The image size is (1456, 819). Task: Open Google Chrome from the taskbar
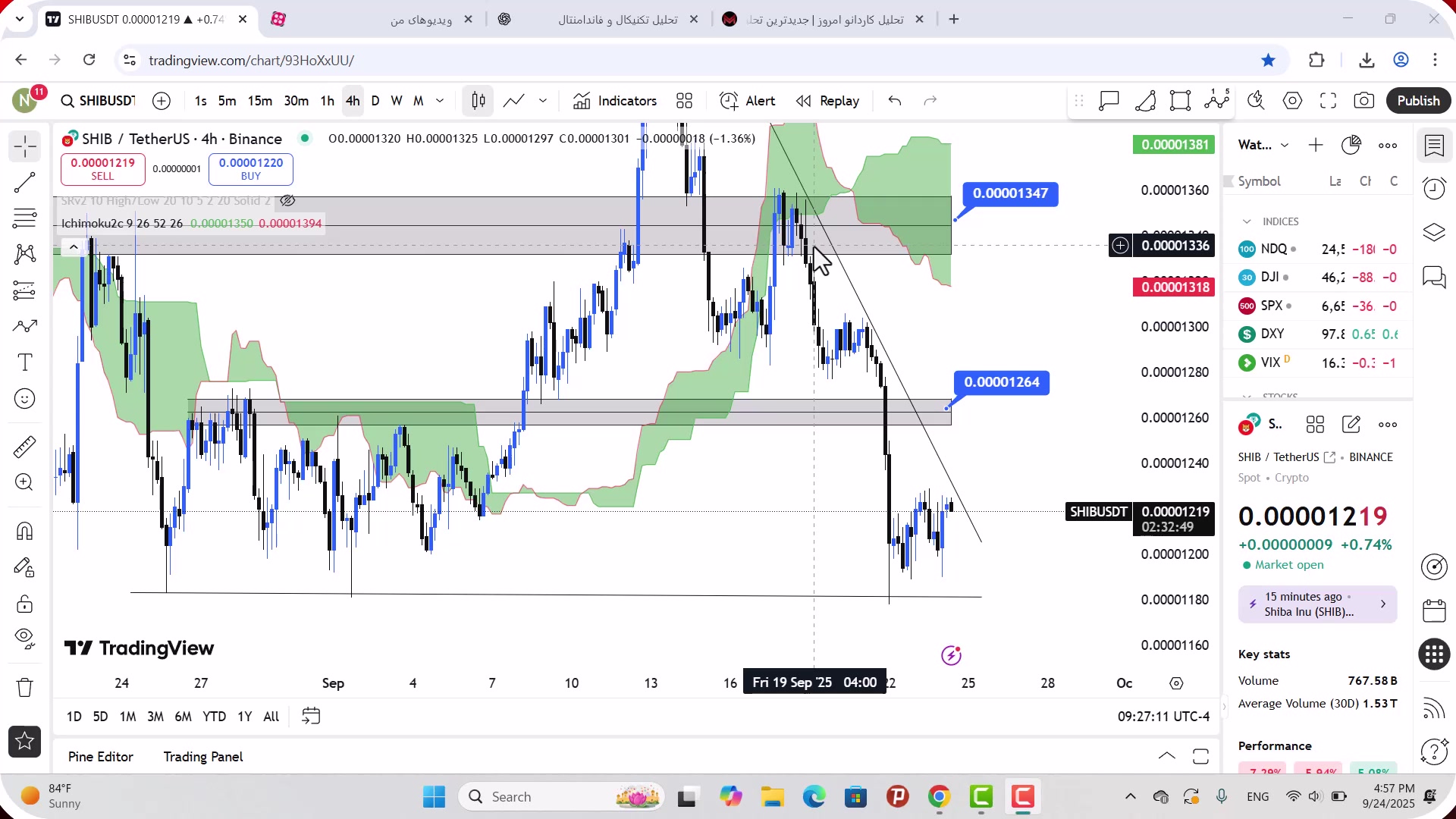(939, 797)
